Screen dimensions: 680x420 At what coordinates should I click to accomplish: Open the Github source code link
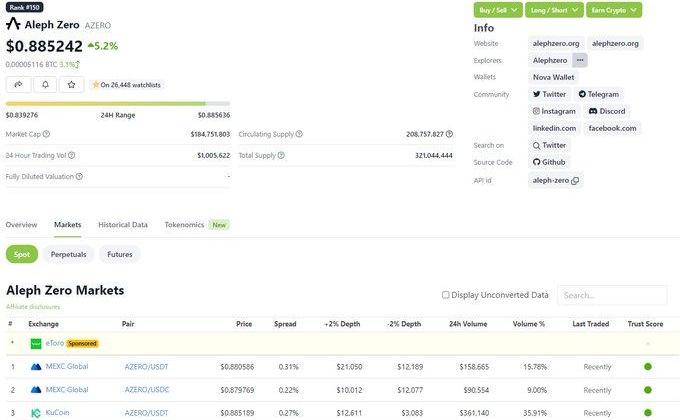[x=550, y=162]
